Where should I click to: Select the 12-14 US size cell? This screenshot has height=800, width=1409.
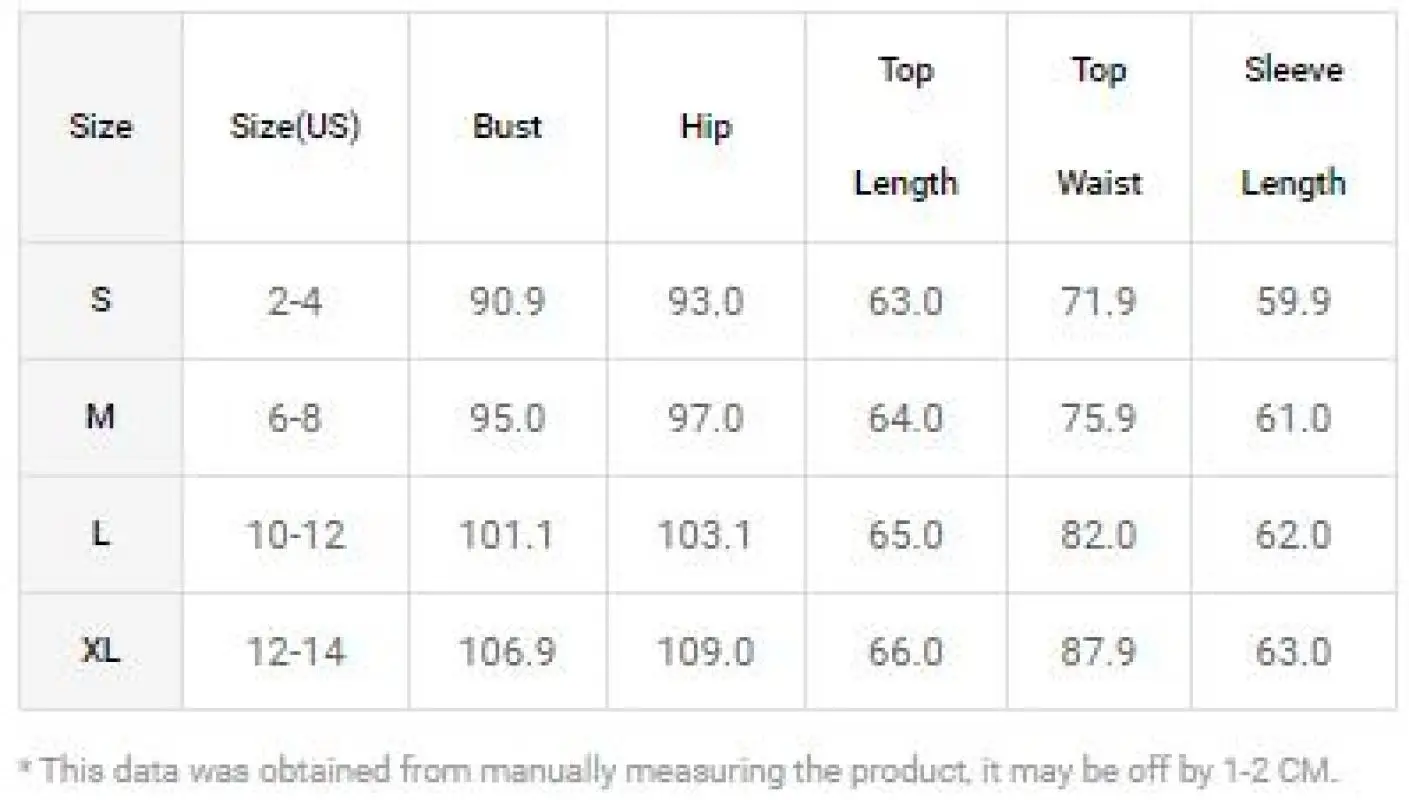[295, 652]
